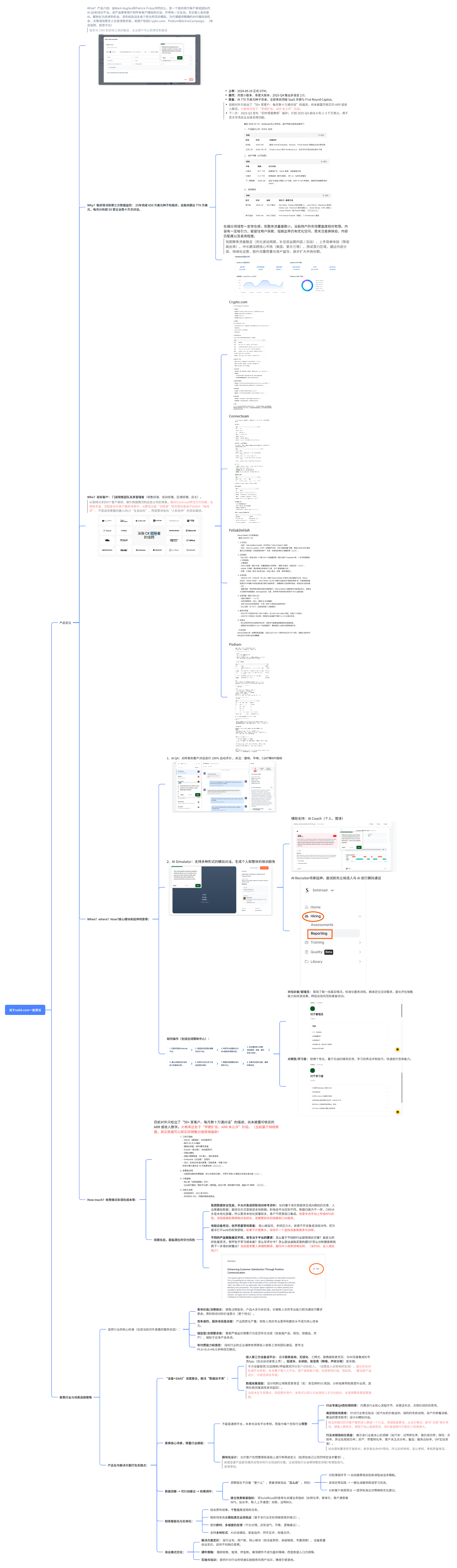This screenshot has height=1568, width=457.
Task: Click the Hiring icon in Solidroad sidebar
Action: pyautogui.click(x=306, y=916)
